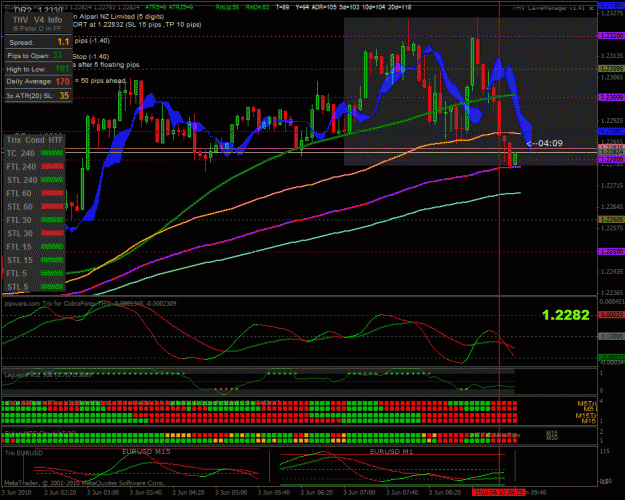
Task: Click the 3x ATR(20) SL value 35
Action: click(x=64, y=96)
